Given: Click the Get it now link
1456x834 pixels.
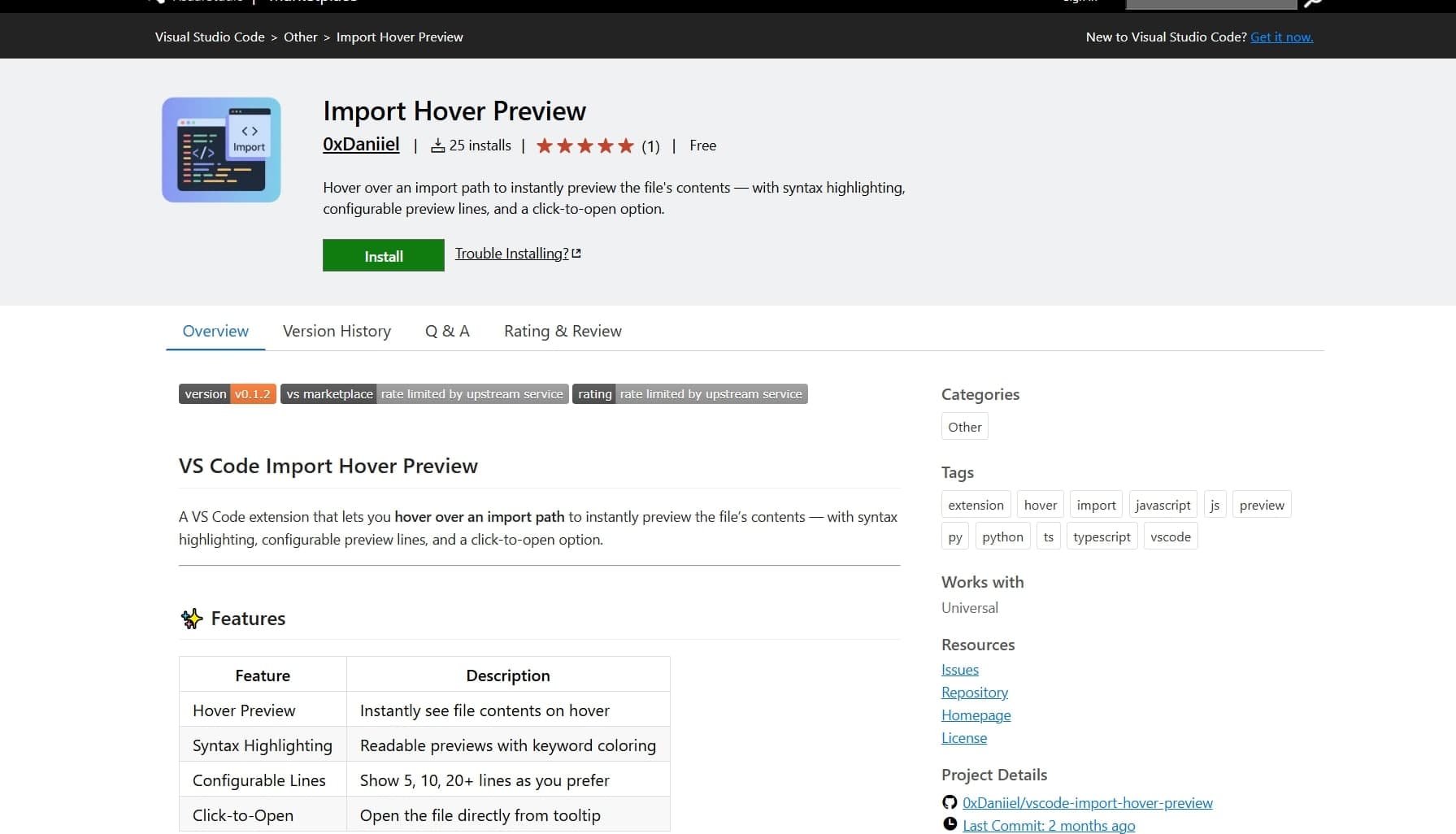Looking at the screenshot, I should [x=1281, y=37].
